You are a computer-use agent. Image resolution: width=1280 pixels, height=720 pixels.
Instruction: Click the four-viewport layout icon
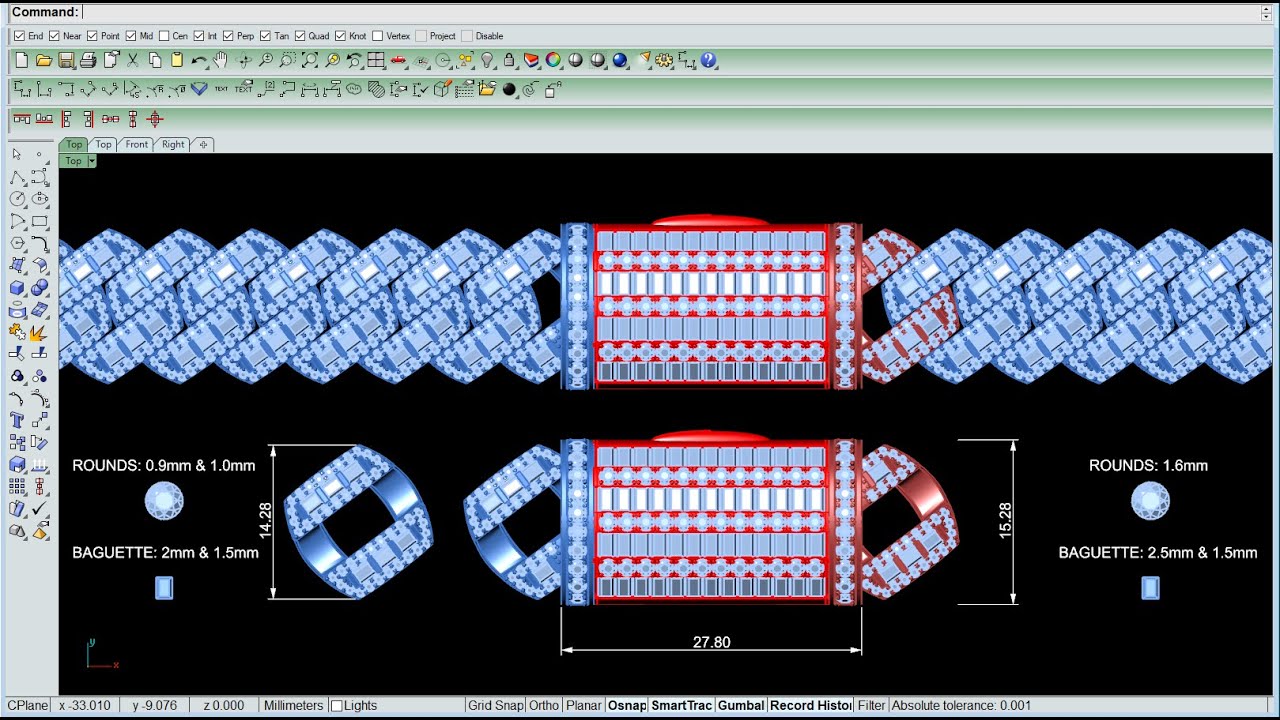point(376,60)
